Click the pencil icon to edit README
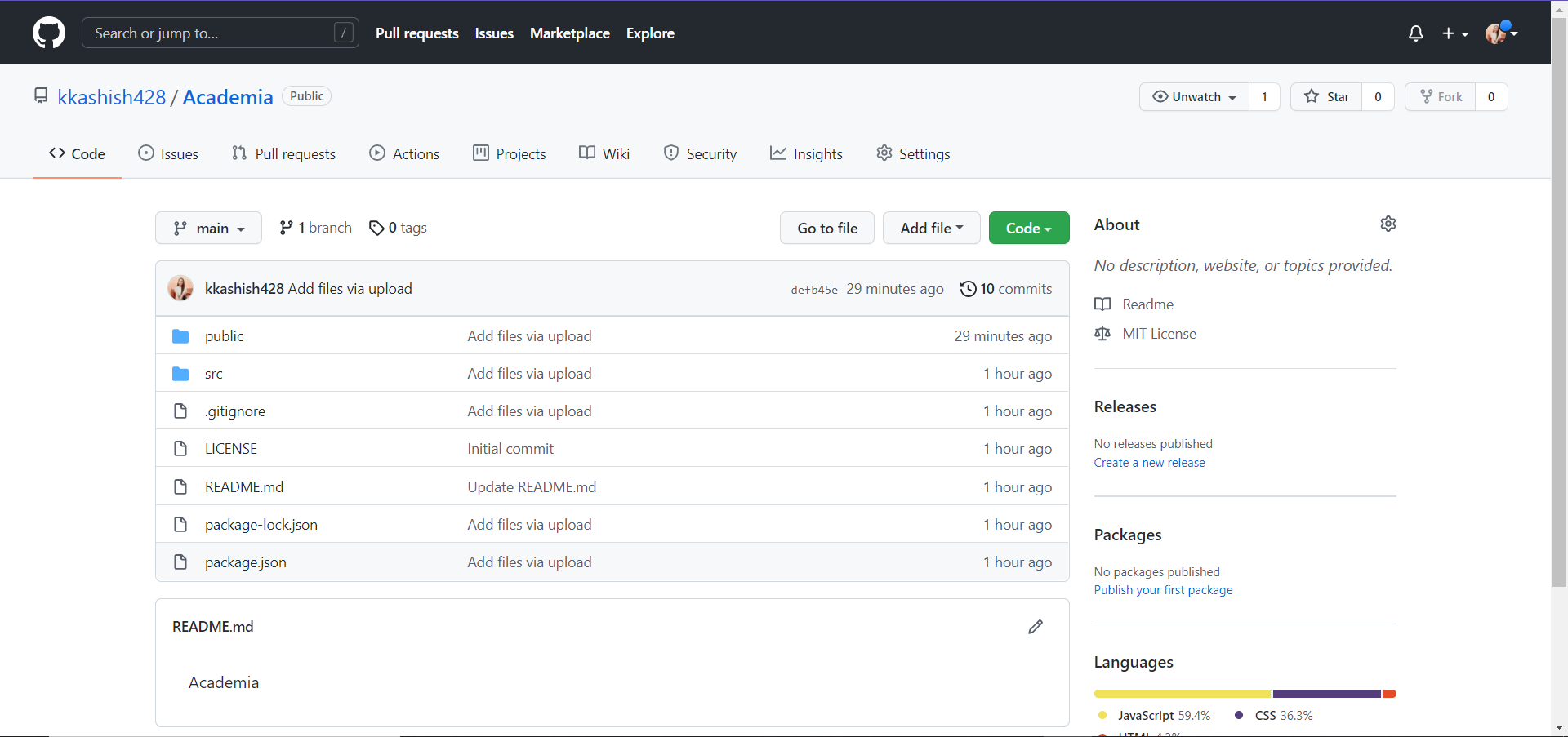 [x=1036, y=627]
